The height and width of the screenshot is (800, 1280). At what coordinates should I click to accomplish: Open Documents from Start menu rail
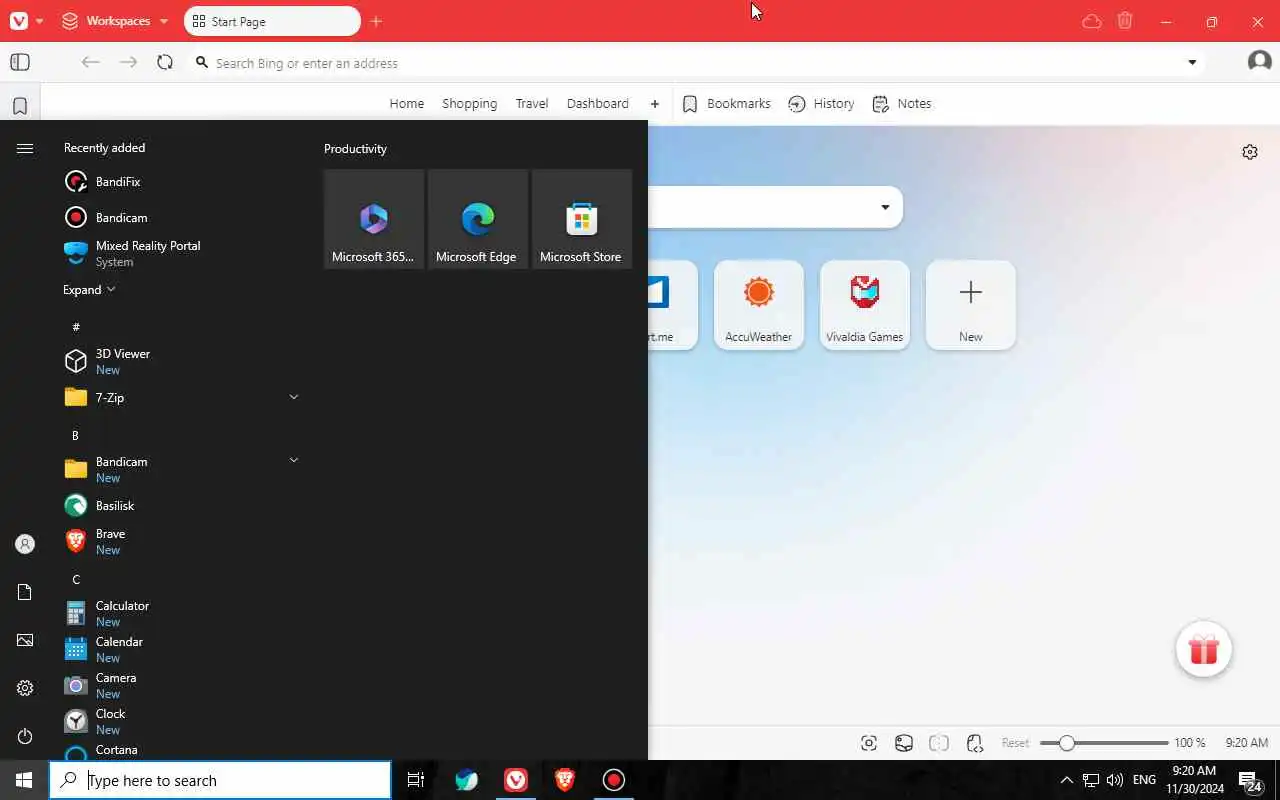pyautogui.click(x=25, y=592)
